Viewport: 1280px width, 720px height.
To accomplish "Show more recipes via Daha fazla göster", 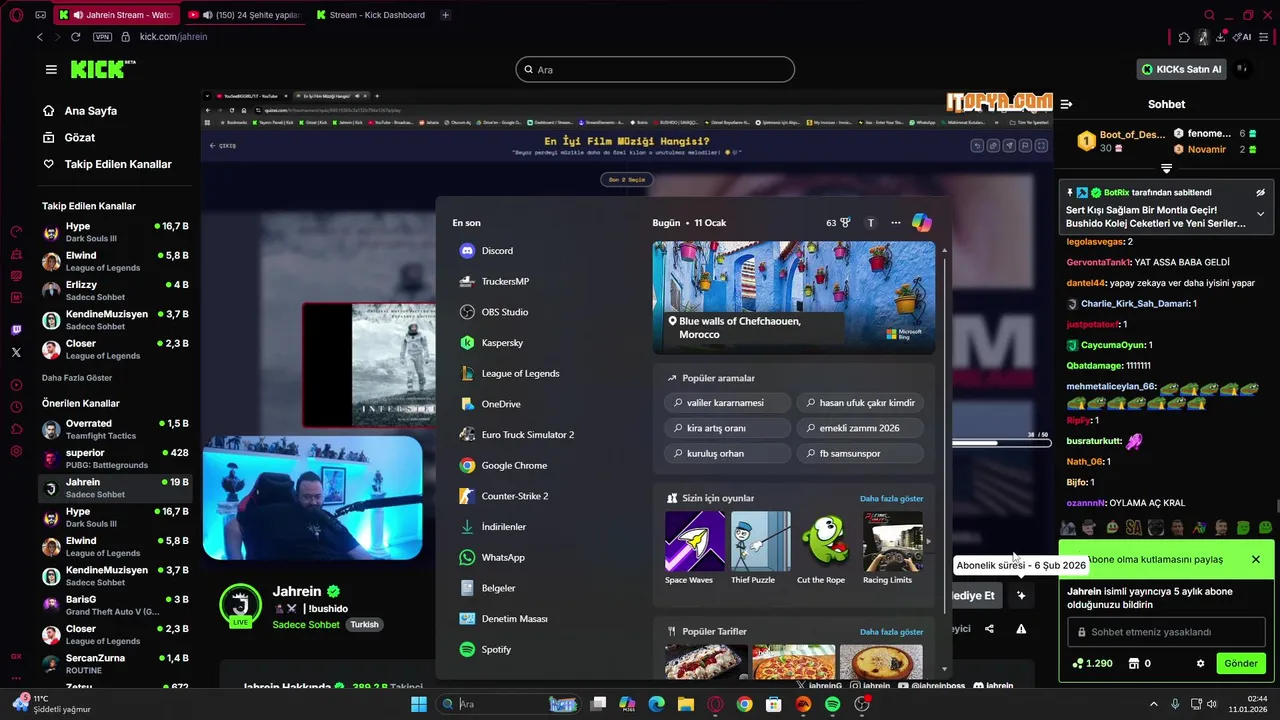I will tap(891, 632).
